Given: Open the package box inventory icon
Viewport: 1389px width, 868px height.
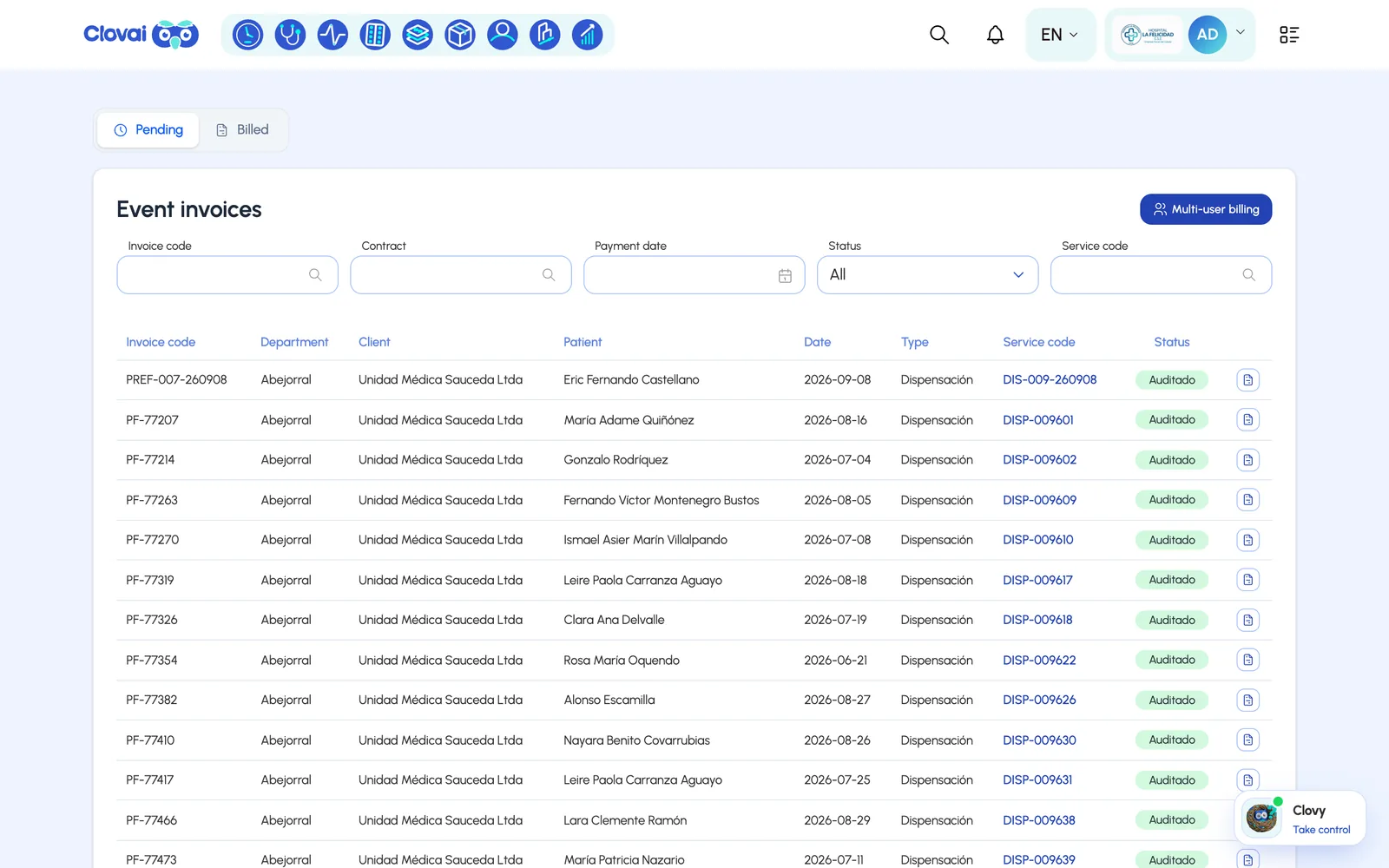Looking at the screenshot, I should 460,35.
